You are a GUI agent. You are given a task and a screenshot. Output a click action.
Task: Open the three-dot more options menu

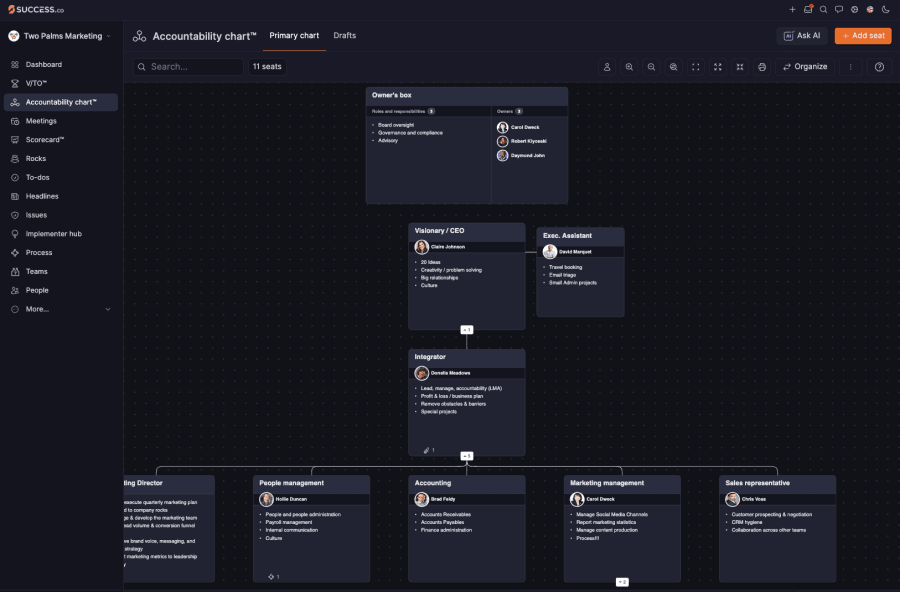click(850, 67)
